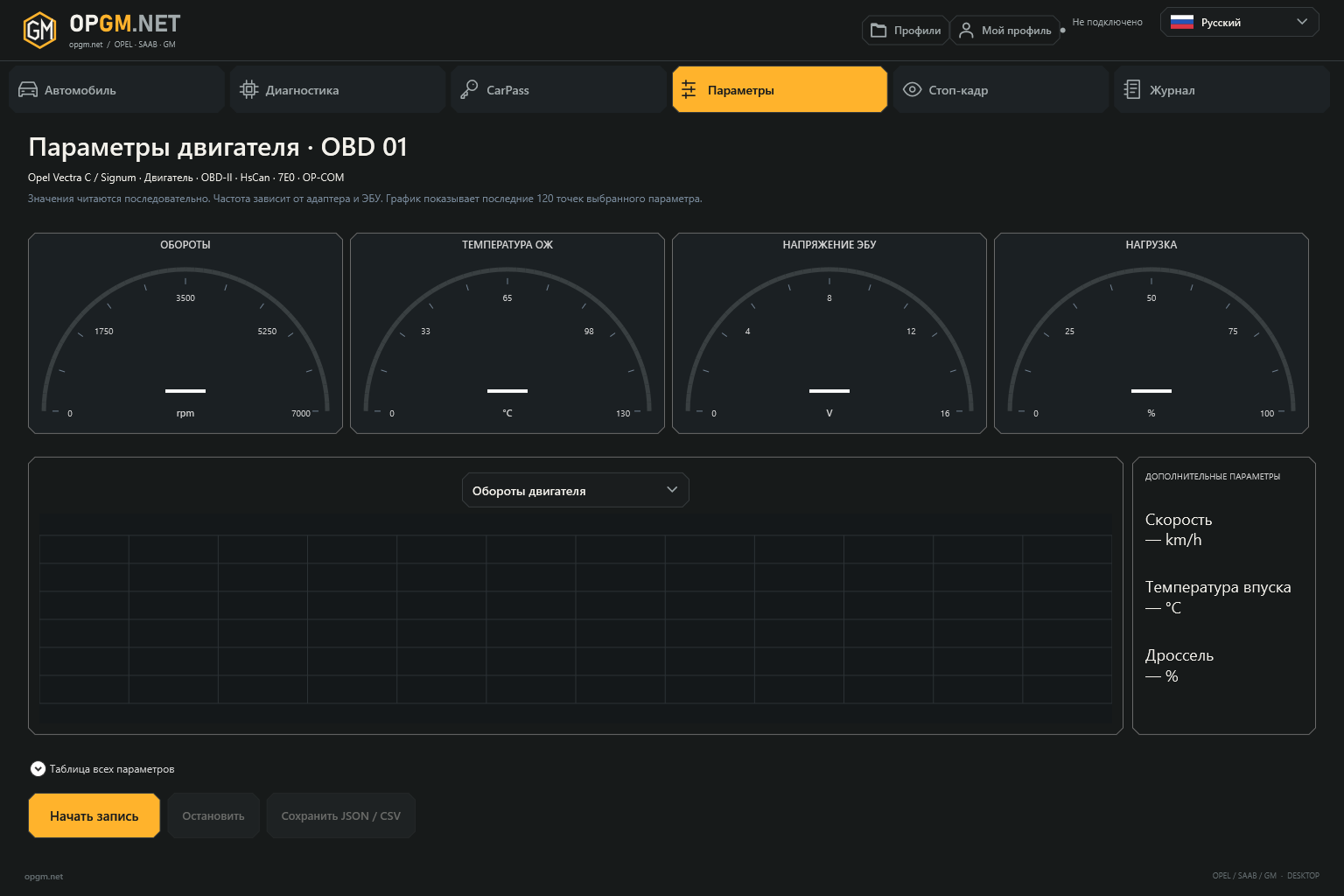Click the empty engine RPM chart grid
The image size is (1344, 896).
point(576,619)
